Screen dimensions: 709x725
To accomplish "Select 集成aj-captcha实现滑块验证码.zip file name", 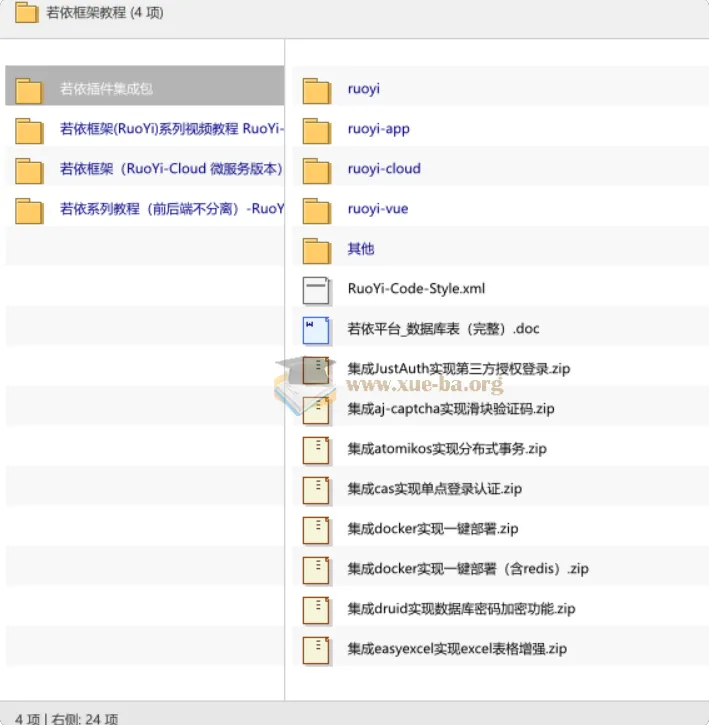I will coord(451,409).
